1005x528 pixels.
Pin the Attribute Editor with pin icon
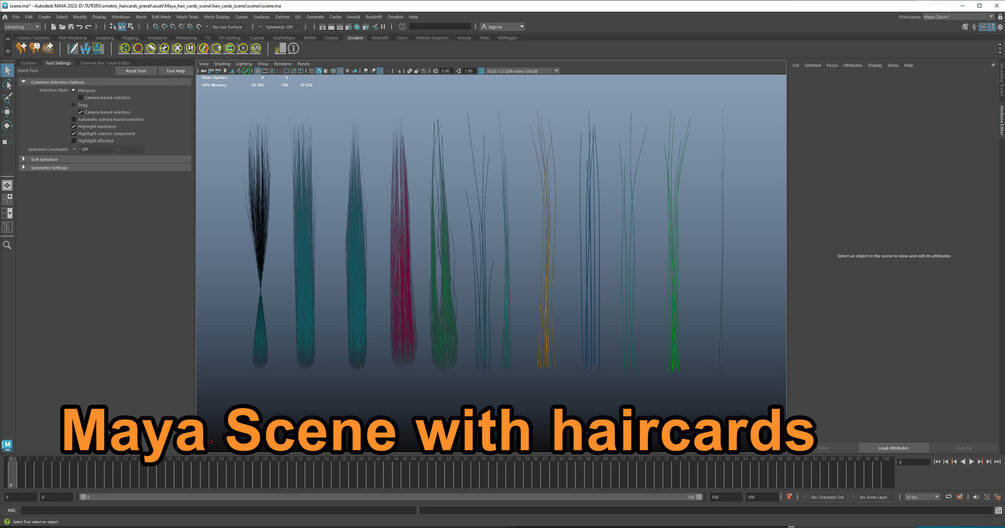tap(993, 65)
